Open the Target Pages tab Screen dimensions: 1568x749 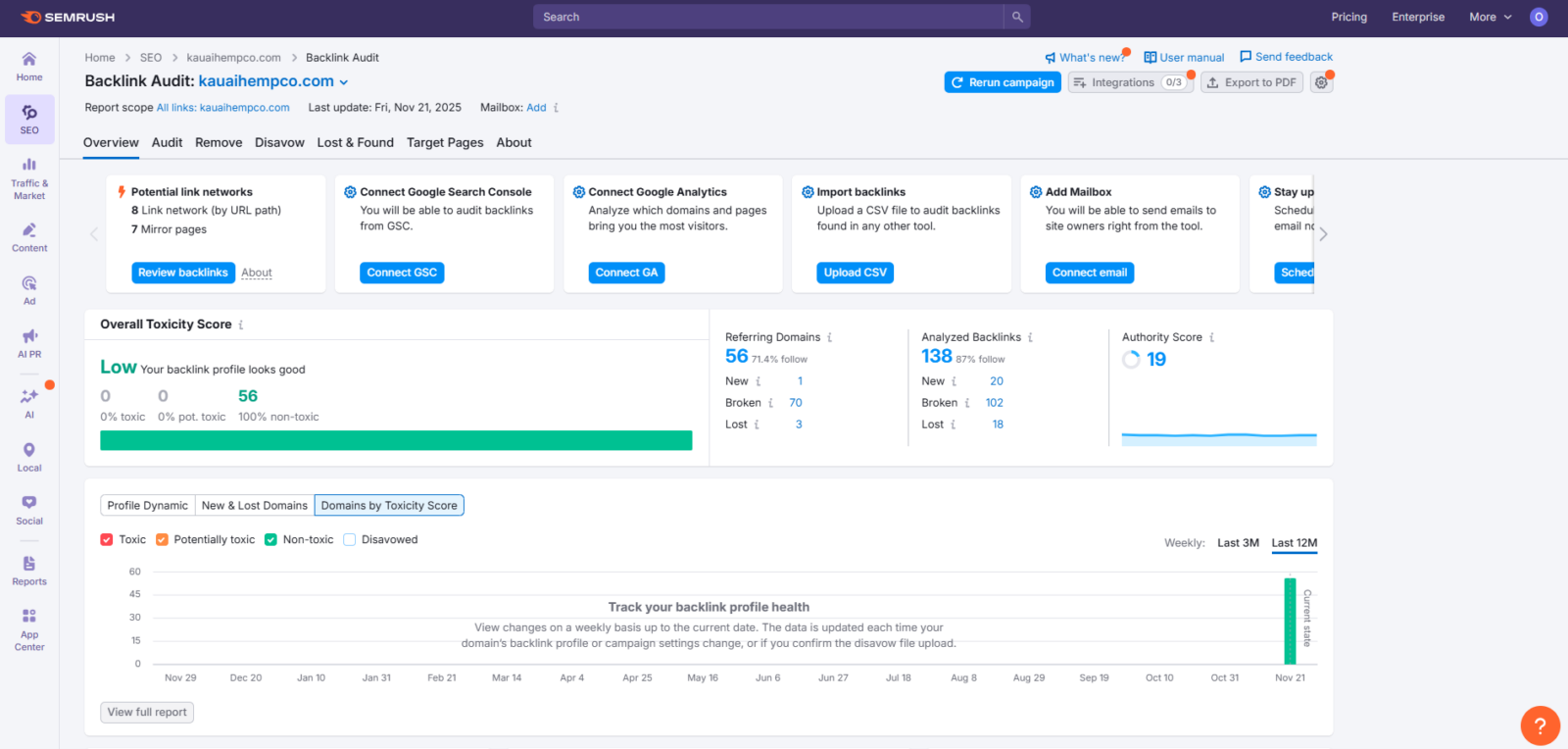pyautogui.click(x=445, y=142)
